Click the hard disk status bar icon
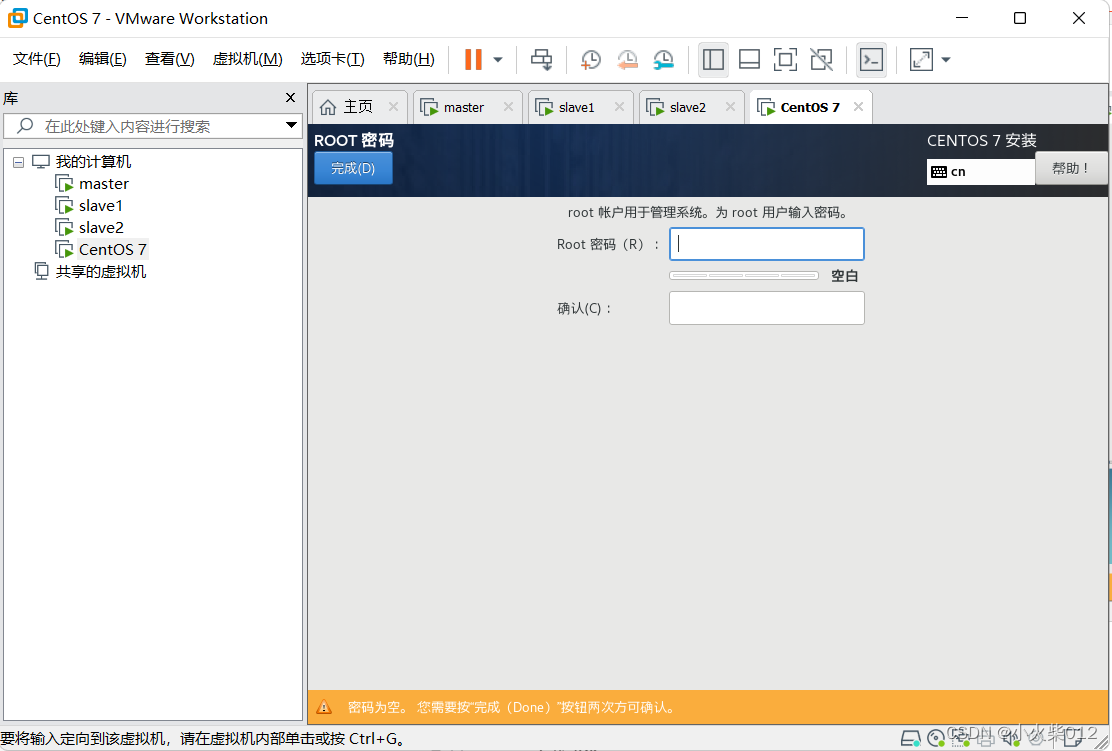Viewport: 1112px width, 751px height. tap(910, 738)
